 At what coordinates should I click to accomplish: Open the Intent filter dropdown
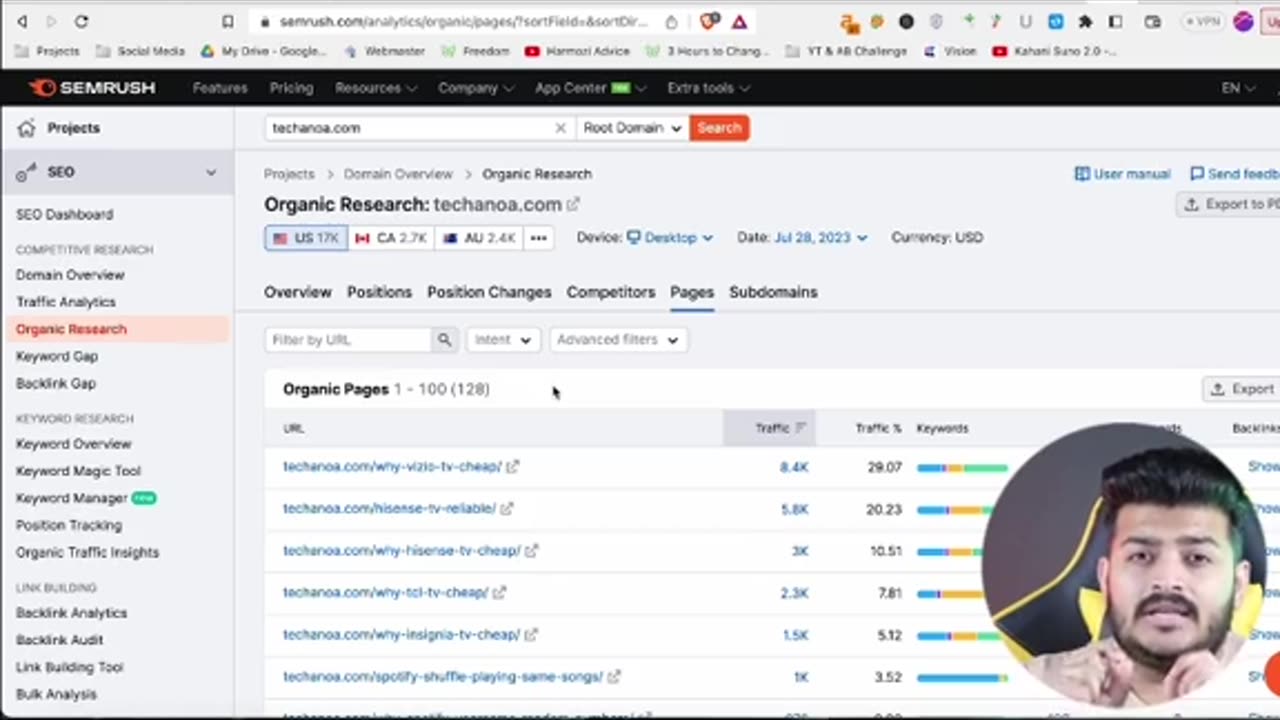(x=503, y=340)
